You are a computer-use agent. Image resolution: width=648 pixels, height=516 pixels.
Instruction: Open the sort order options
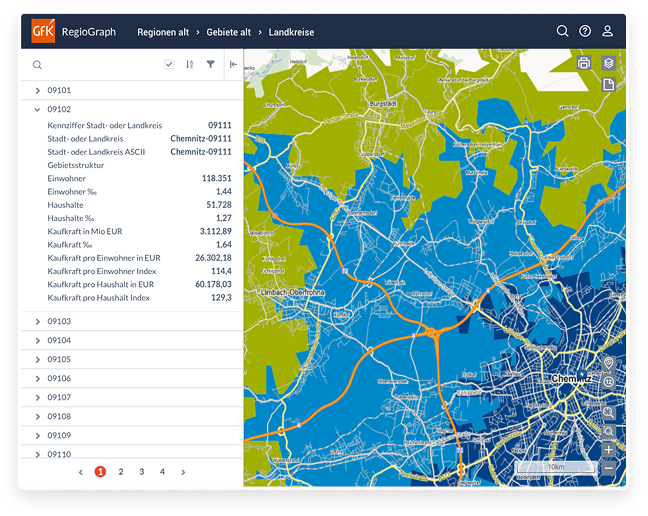190,65
